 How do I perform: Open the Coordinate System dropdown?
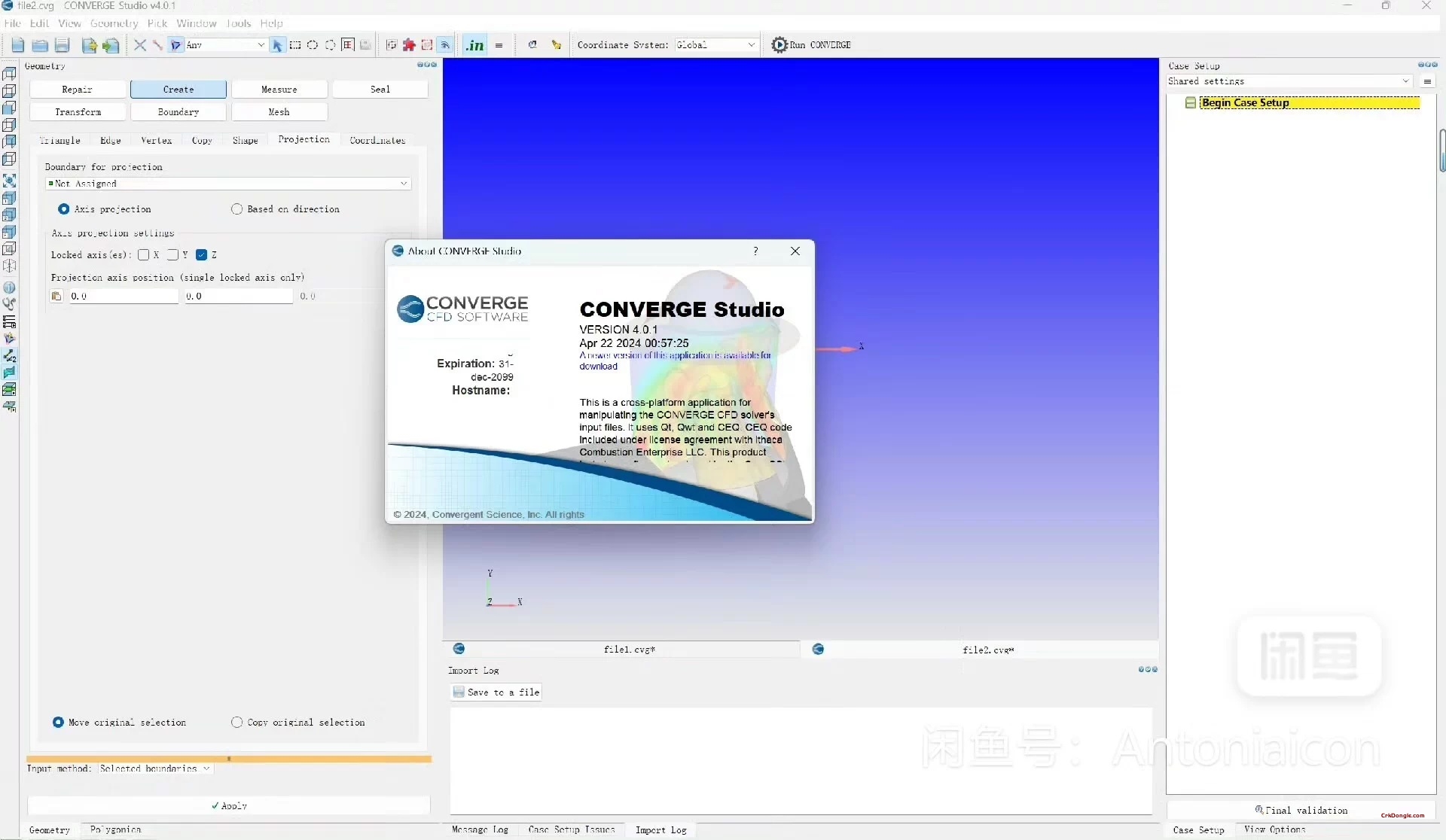click(x=715, y=44)
